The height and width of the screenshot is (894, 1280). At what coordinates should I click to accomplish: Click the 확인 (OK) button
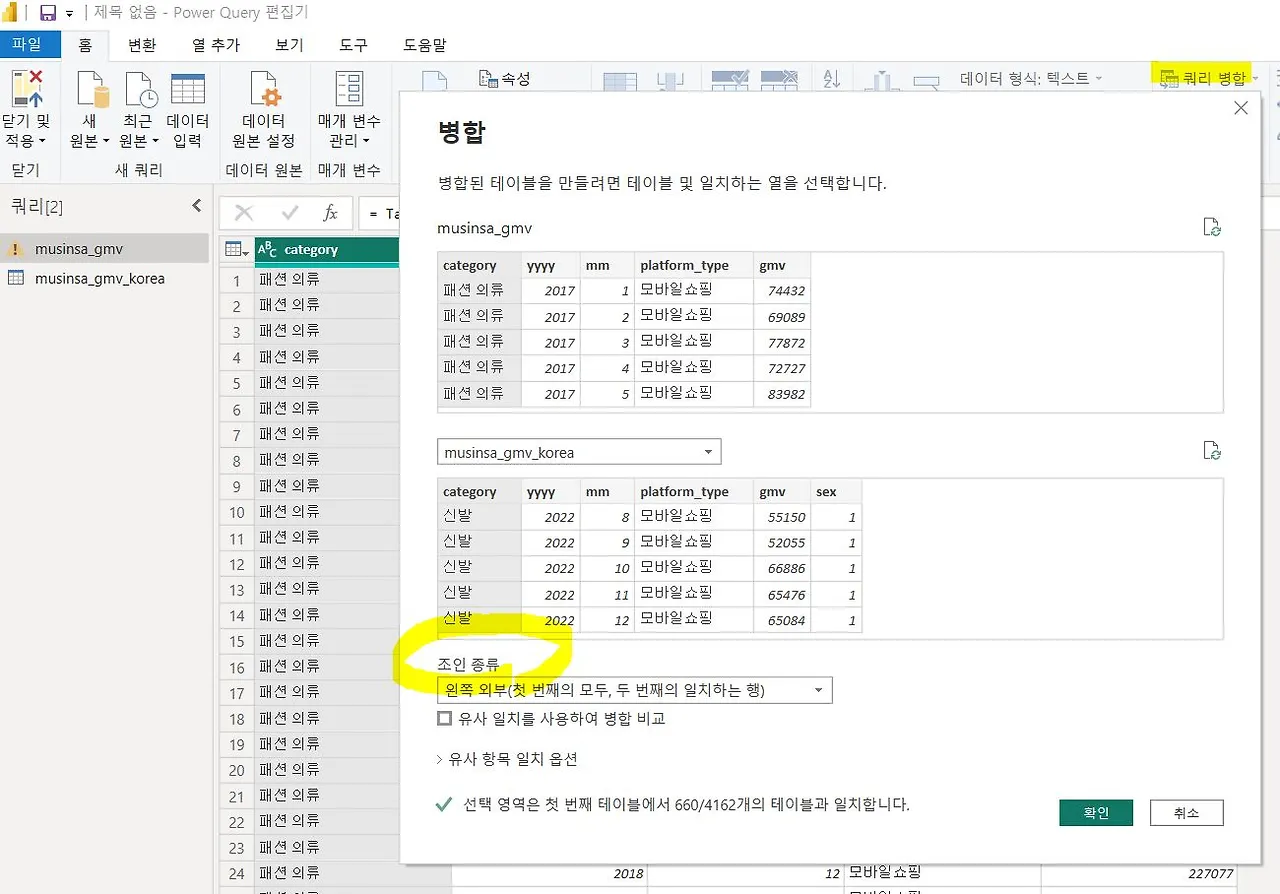tap(1096, 812)
